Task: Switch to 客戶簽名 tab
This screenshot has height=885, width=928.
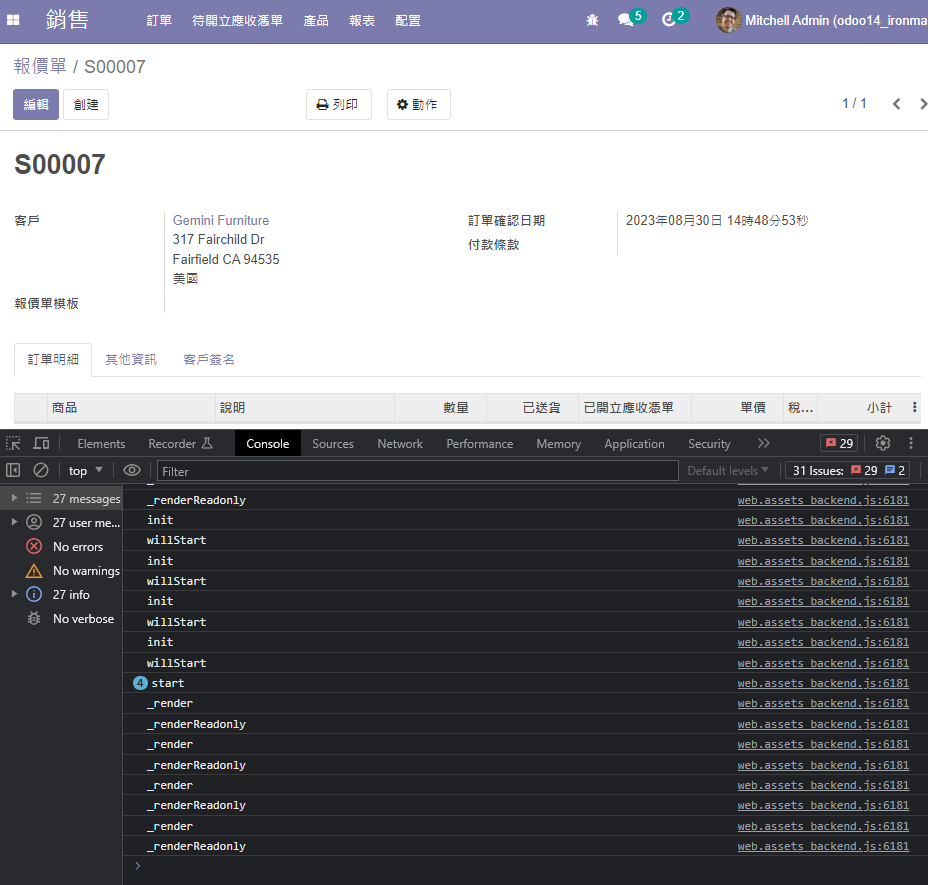Action: [x=209, y=359]
